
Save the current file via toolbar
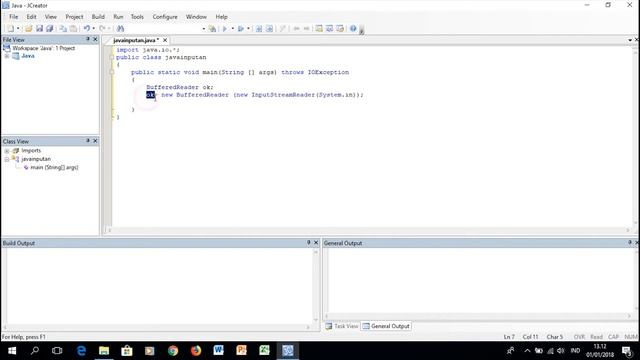tap(39, 29)
